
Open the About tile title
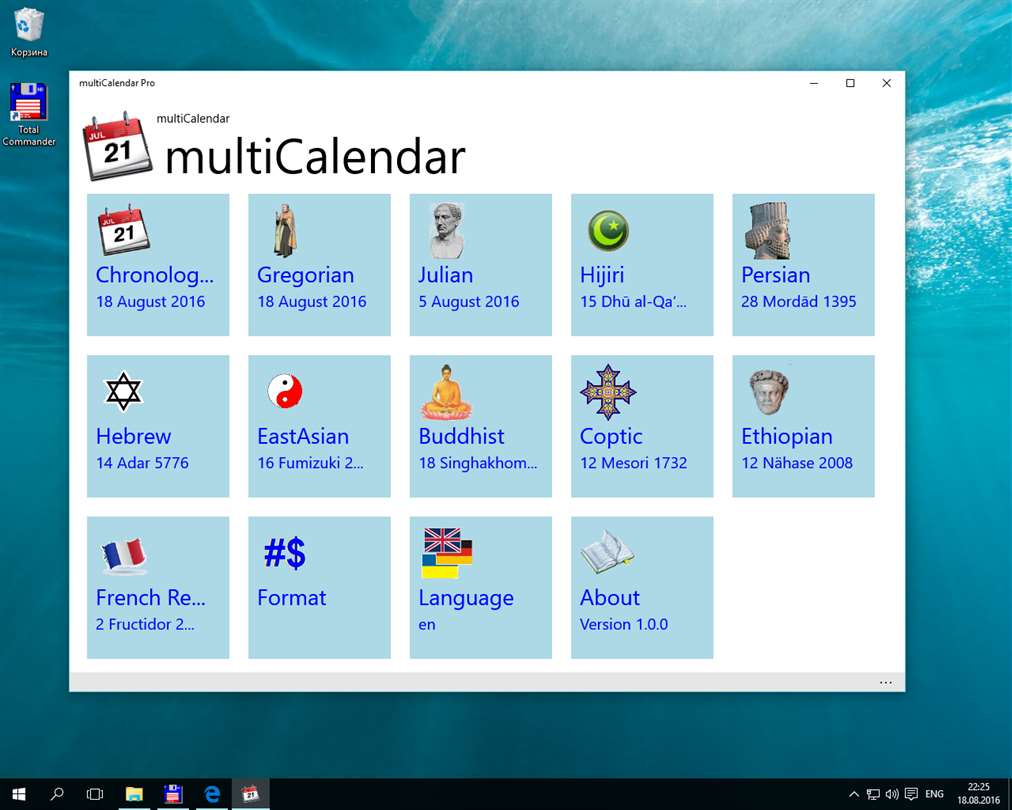[x=610, y=598]
